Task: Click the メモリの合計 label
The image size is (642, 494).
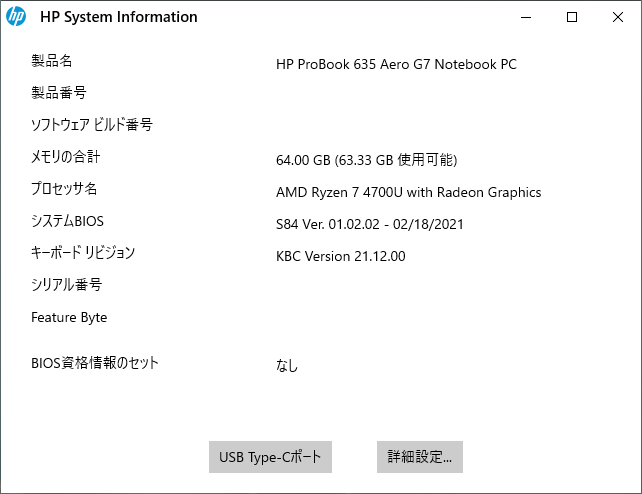Action: 66,157
